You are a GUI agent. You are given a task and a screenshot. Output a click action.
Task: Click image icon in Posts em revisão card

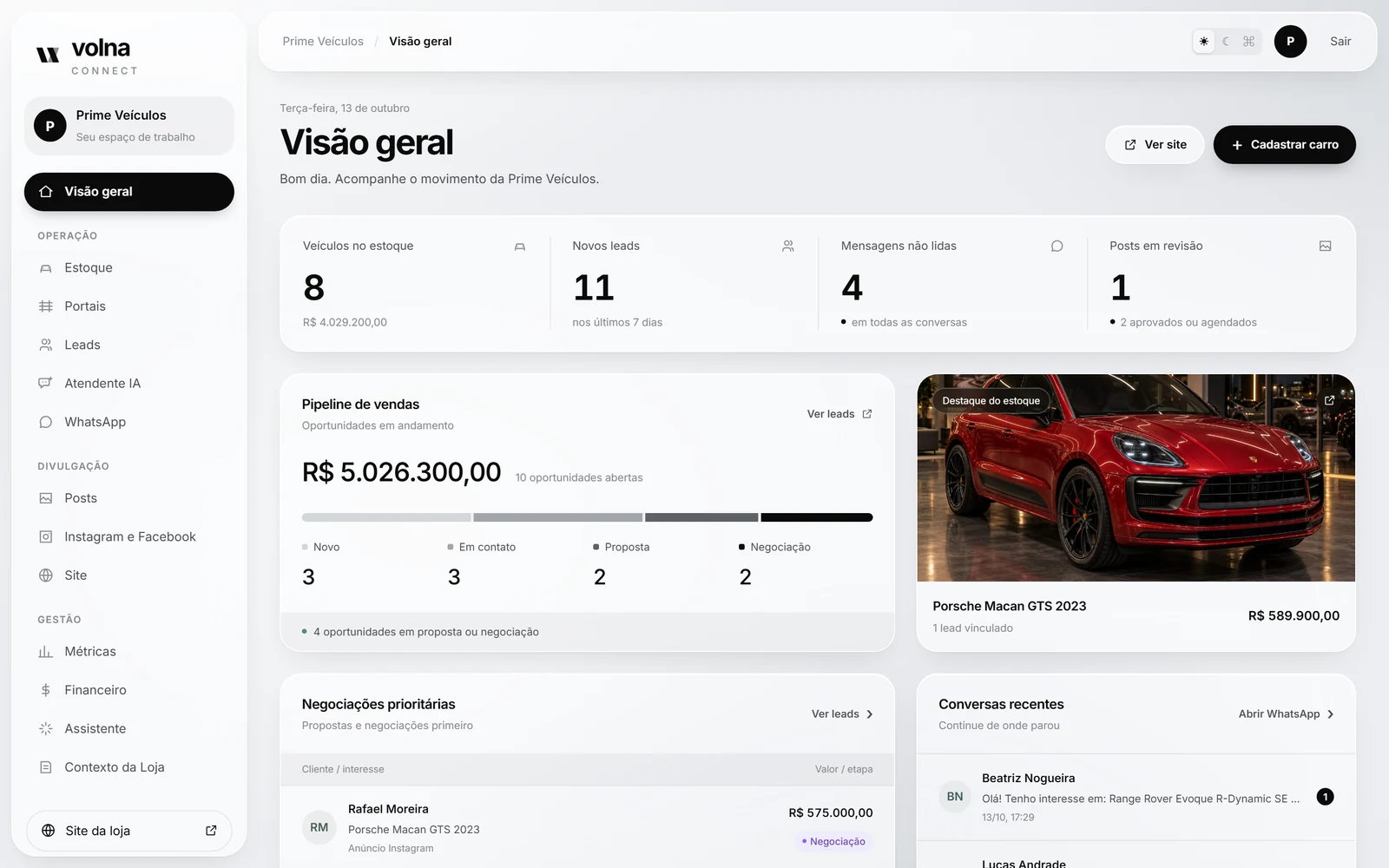(x=1326, y=247)
